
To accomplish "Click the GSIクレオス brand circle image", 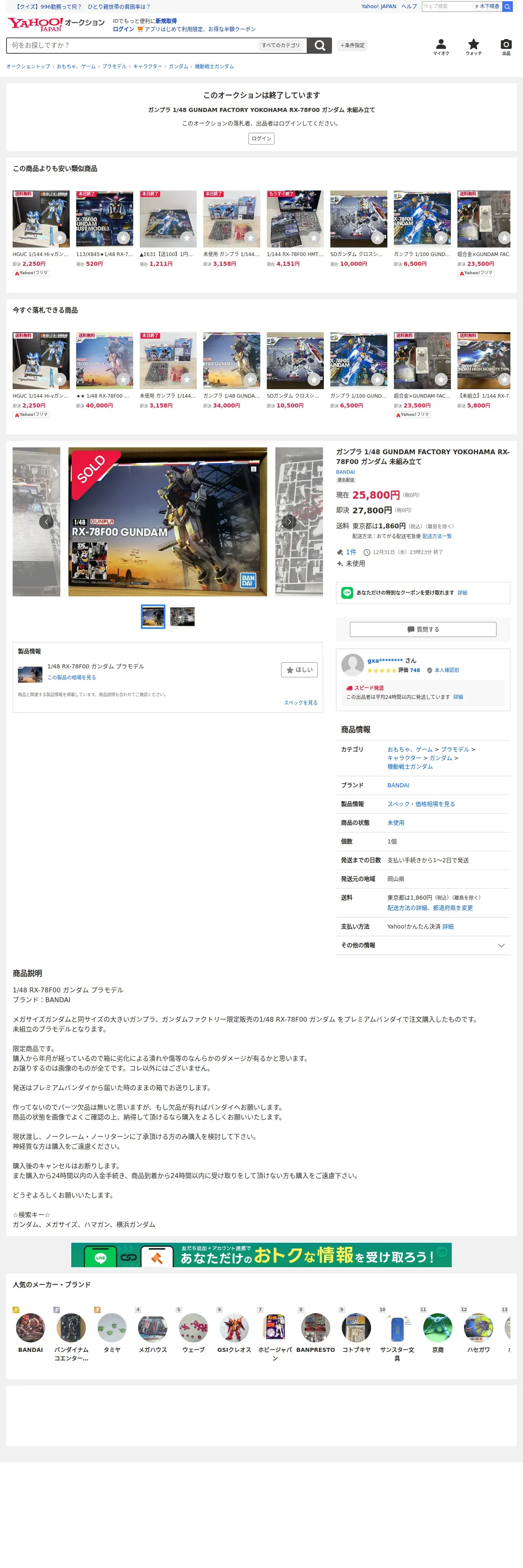I will point(234,1327).
